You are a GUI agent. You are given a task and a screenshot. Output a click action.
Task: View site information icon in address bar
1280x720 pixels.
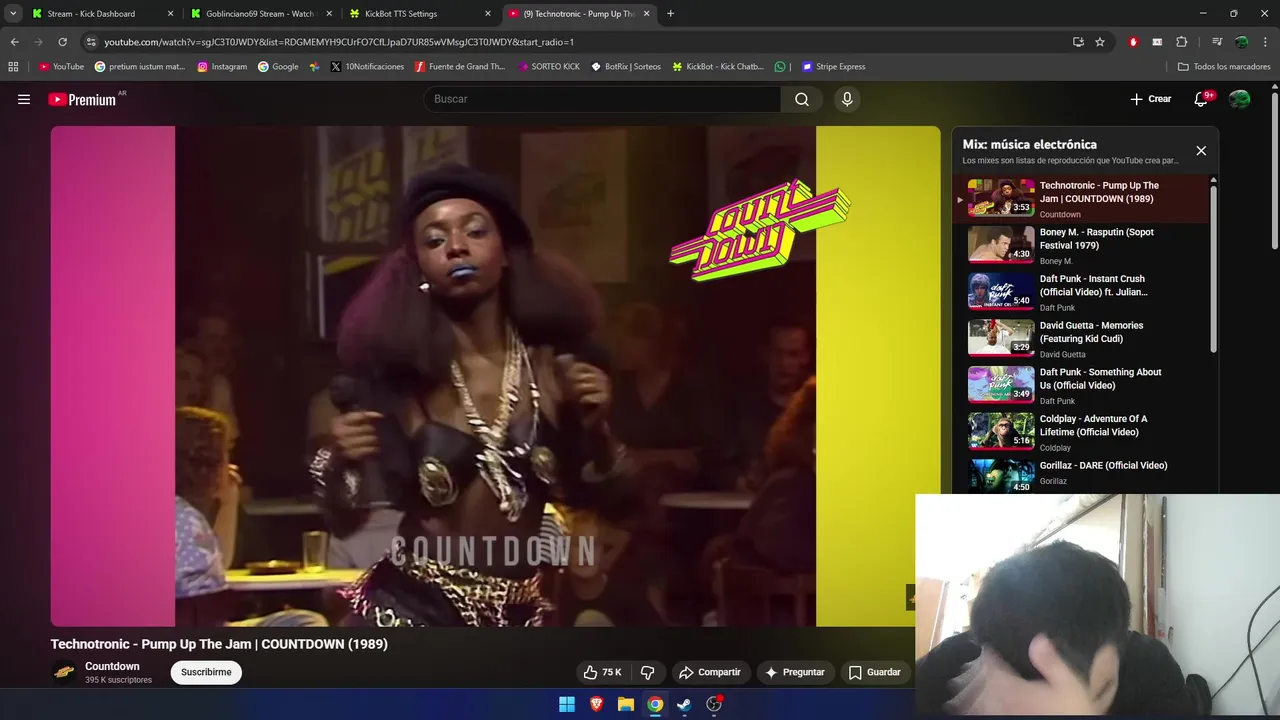click(x=91, y=42)
